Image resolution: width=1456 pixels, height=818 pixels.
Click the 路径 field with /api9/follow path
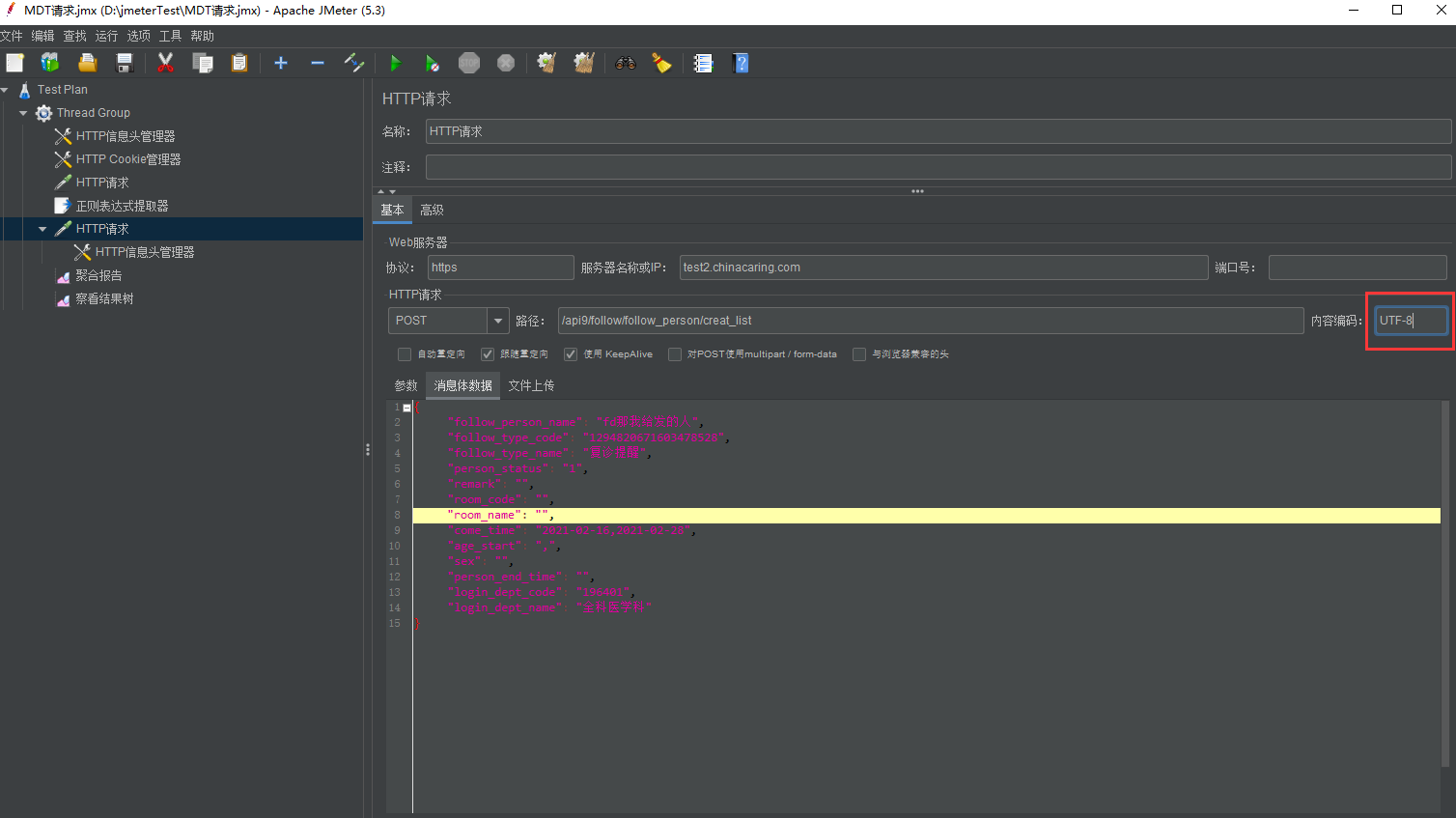pyautogui.click(x=931, y=321)
